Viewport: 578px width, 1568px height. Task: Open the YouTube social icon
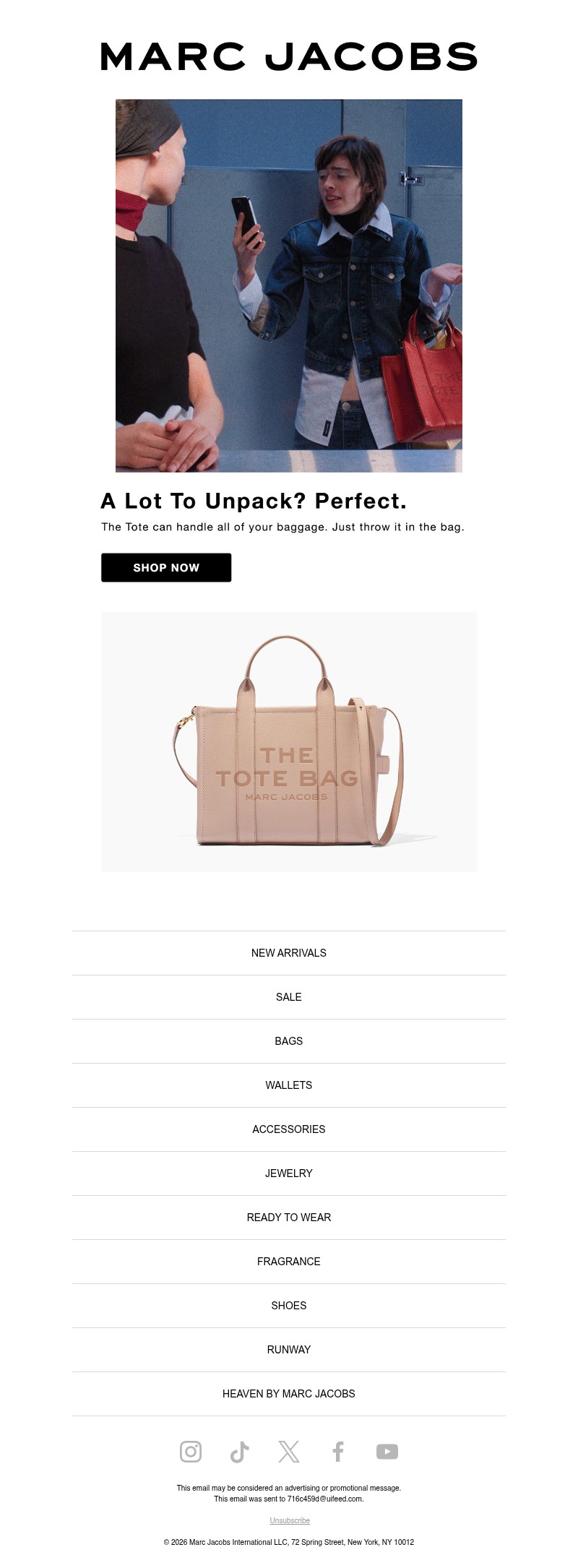pyautogui.click(x=387, y=1451)
